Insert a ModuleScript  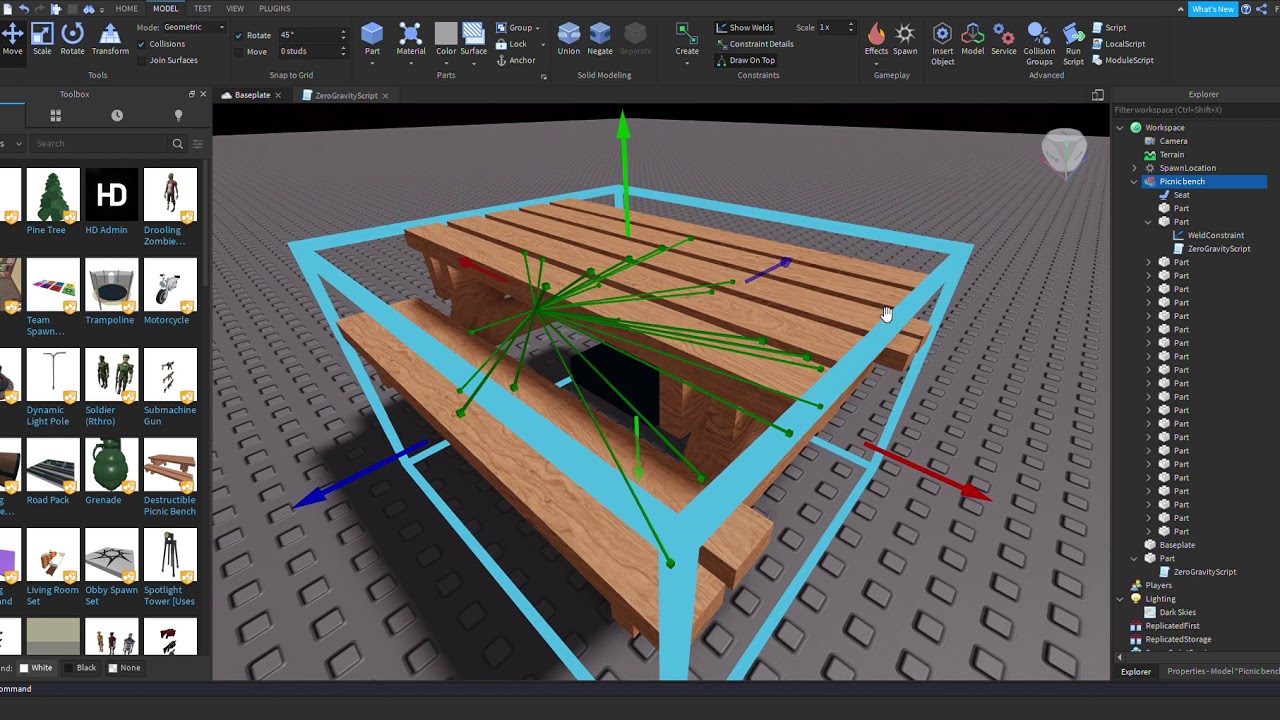[1122, 60]
